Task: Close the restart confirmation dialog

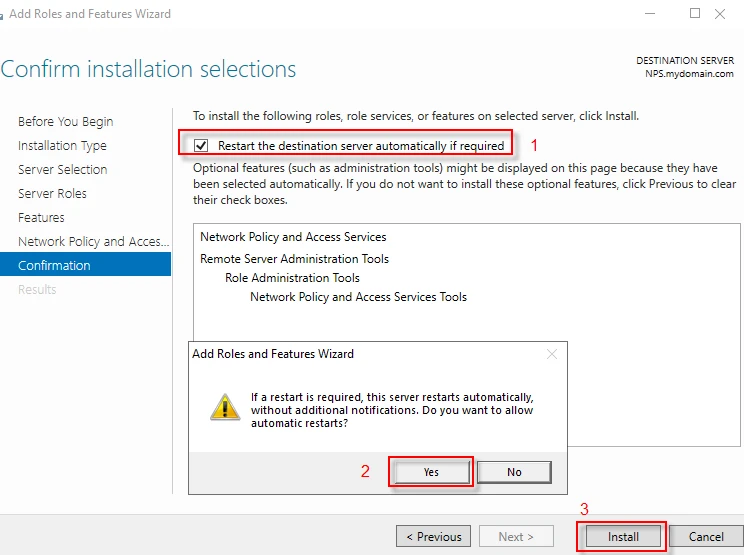Action: tap(552, 354)
